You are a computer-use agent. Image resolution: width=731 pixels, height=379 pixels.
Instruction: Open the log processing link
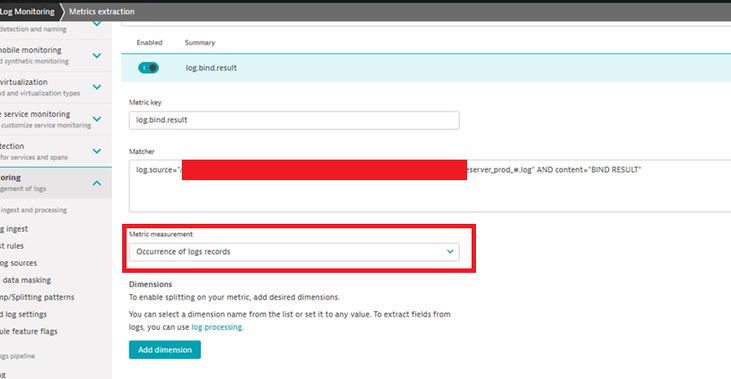click(x=217, y=327)
